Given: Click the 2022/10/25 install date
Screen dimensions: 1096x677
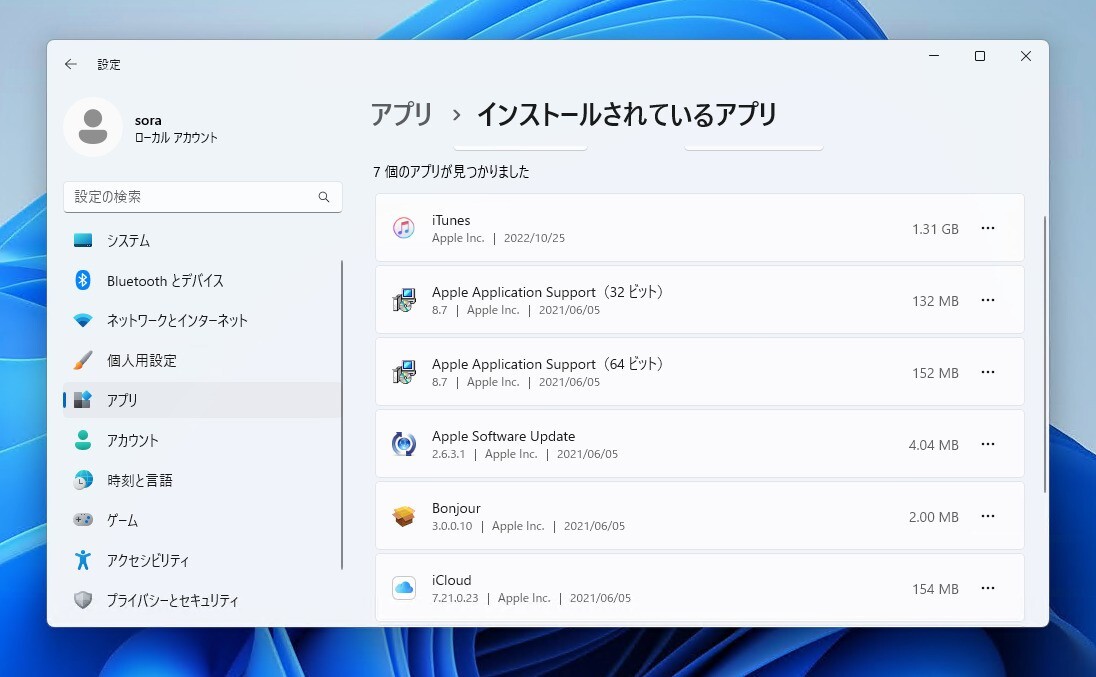Looking at the screenshot, I should pos(534,238).
